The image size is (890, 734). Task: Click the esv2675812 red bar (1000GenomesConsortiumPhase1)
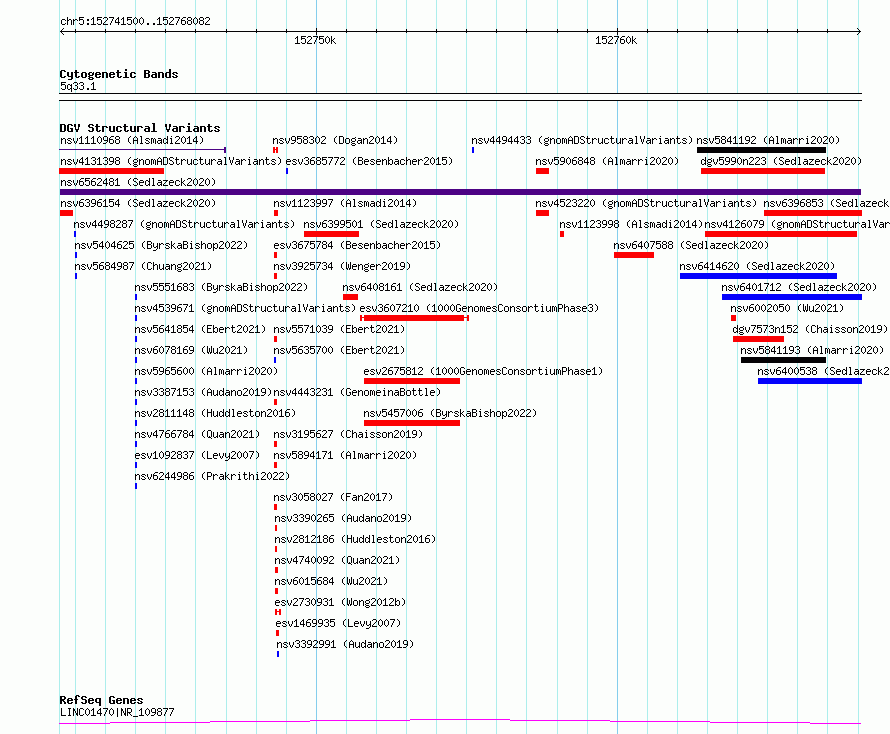pyautogui.click(x=412, y=381)
